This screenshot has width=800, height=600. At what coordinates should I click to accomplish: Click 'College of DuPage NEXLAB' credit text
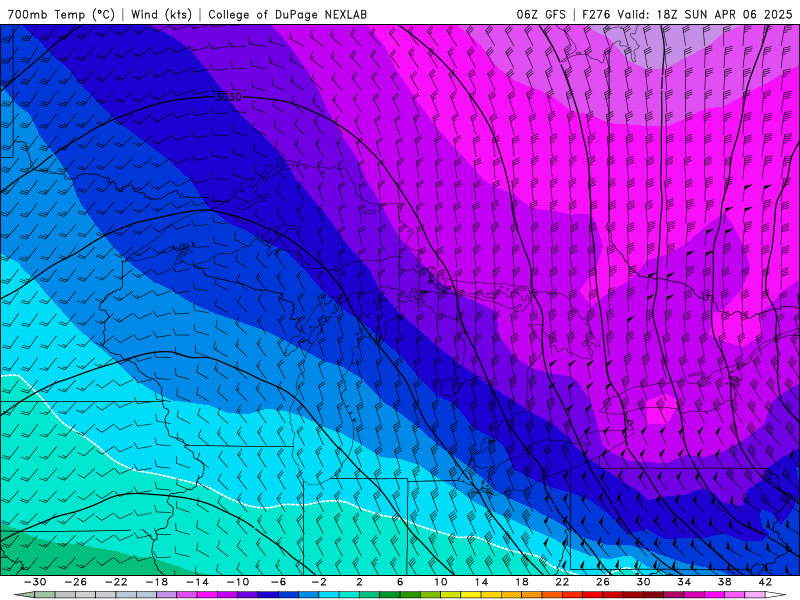[287, 14]
